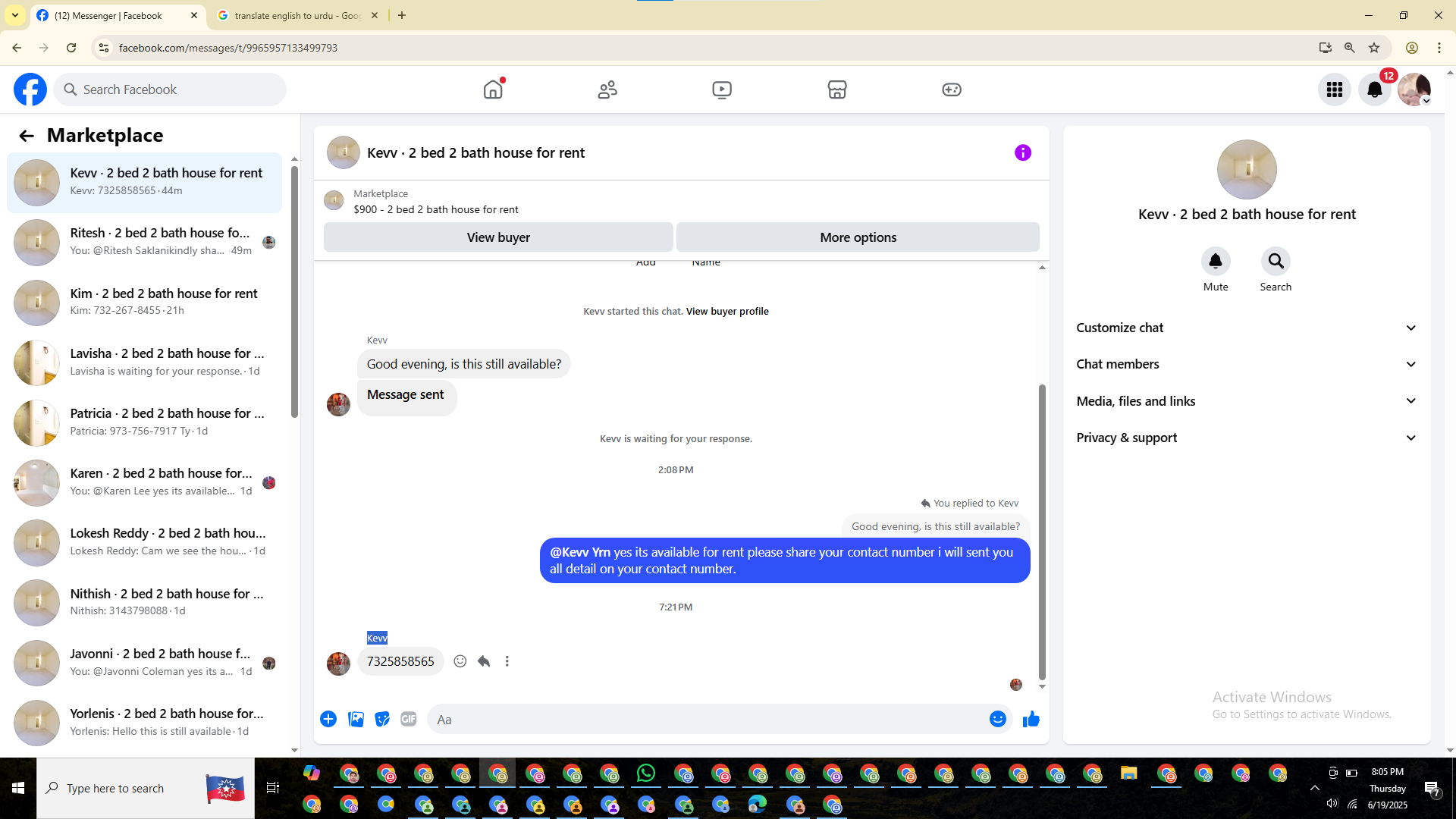Switch to the Messenger Facebook browser tab

point(118,15)
